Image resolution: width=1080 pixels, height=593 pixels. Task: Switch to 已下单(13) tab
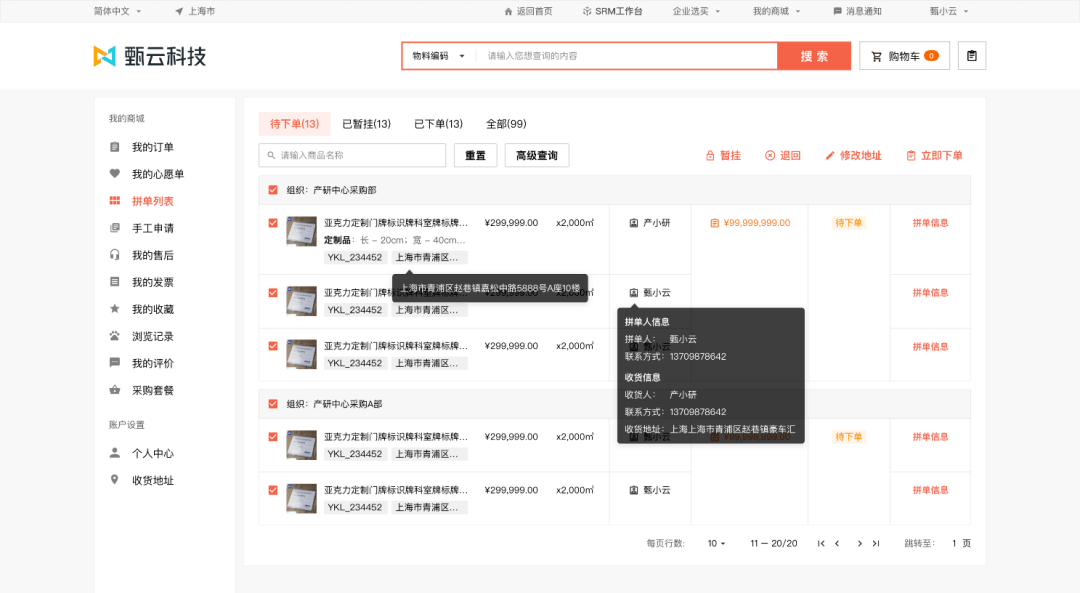click(438, 124)
